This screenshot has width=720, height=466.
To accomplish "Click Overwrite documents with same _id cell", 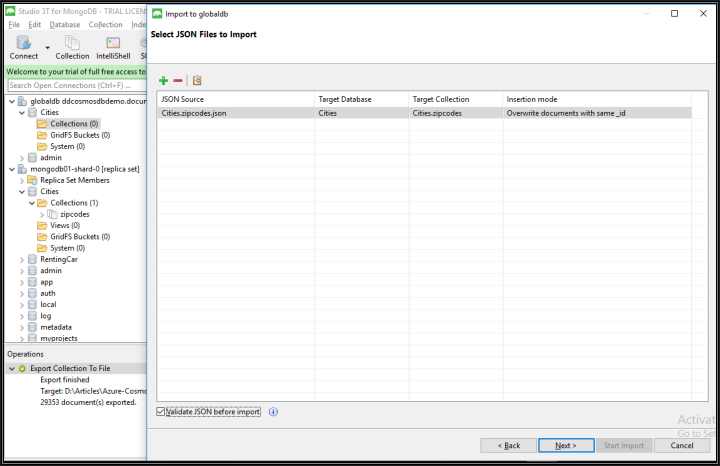I will (597, 113).
